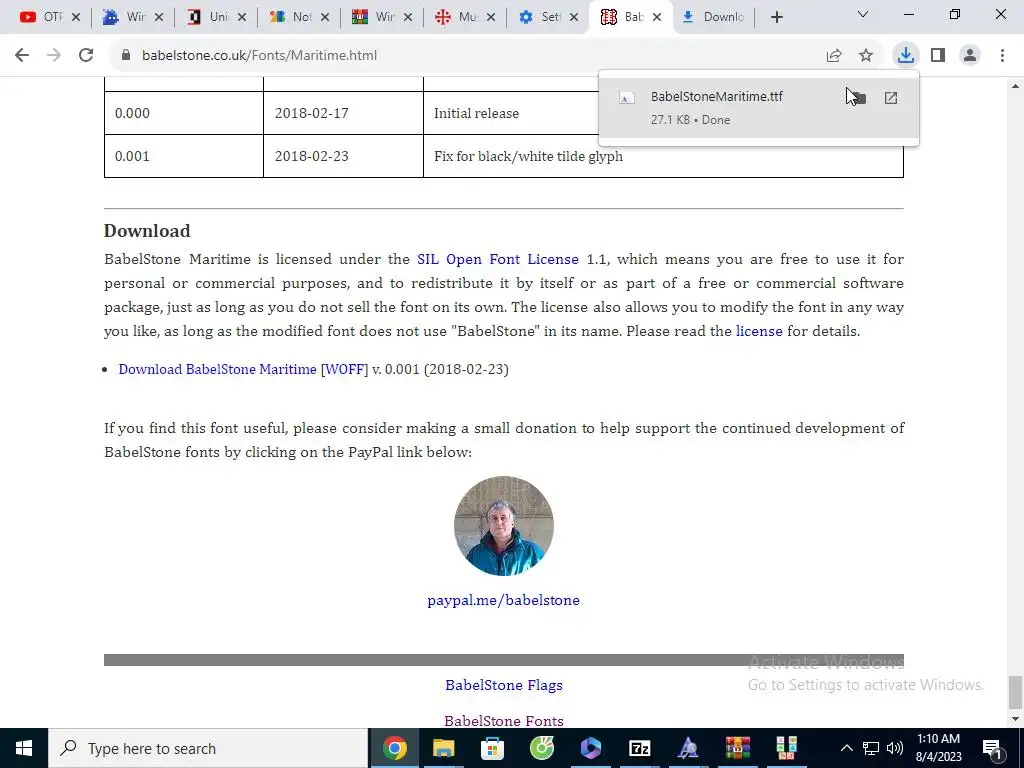Open the BabelStone Fonts link
Image resolution: width=1024 pixels, height=768 pixels.
[x=504, y=721]
